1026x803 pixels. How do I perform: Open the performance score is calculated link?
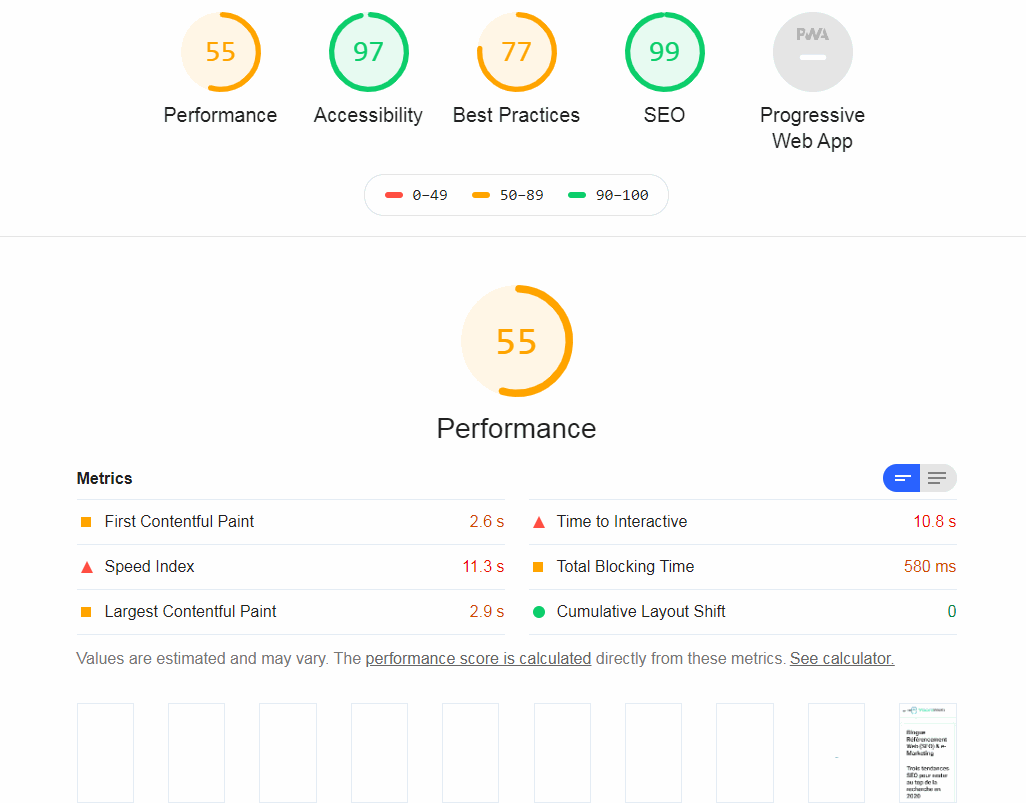click(477, 658)
